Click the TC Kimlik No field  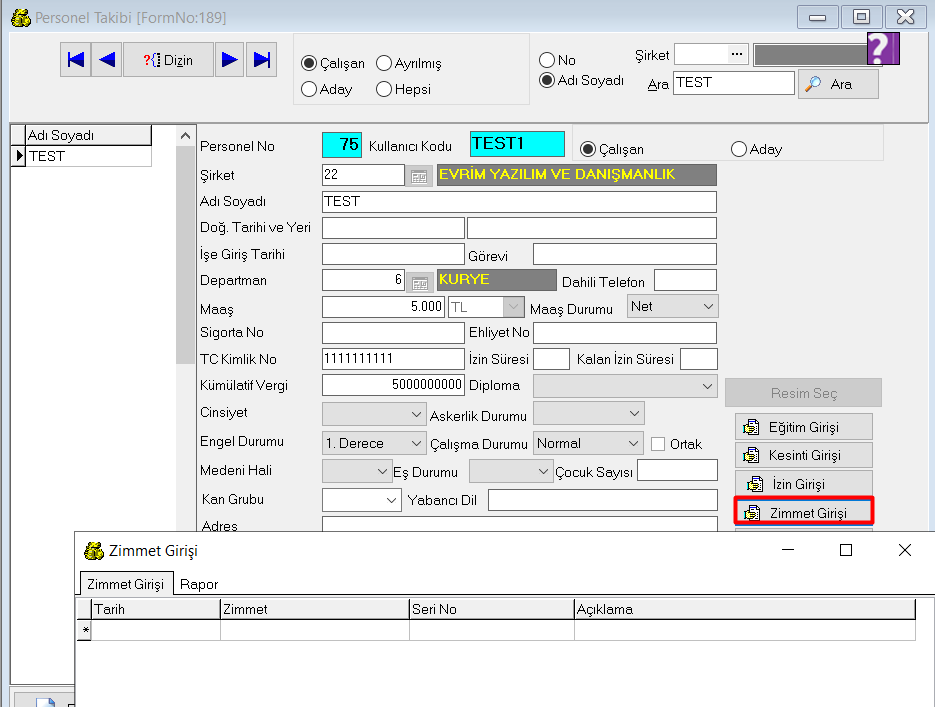[x=393, y=359]
